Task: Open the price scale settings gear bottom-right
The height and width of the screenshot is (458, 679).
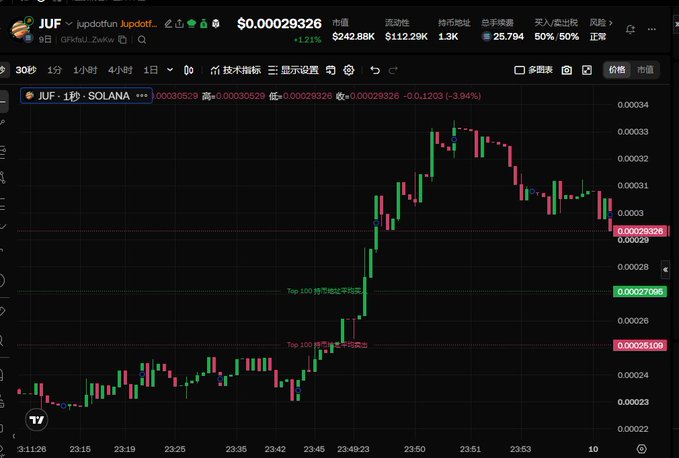Action: [642, 449]
